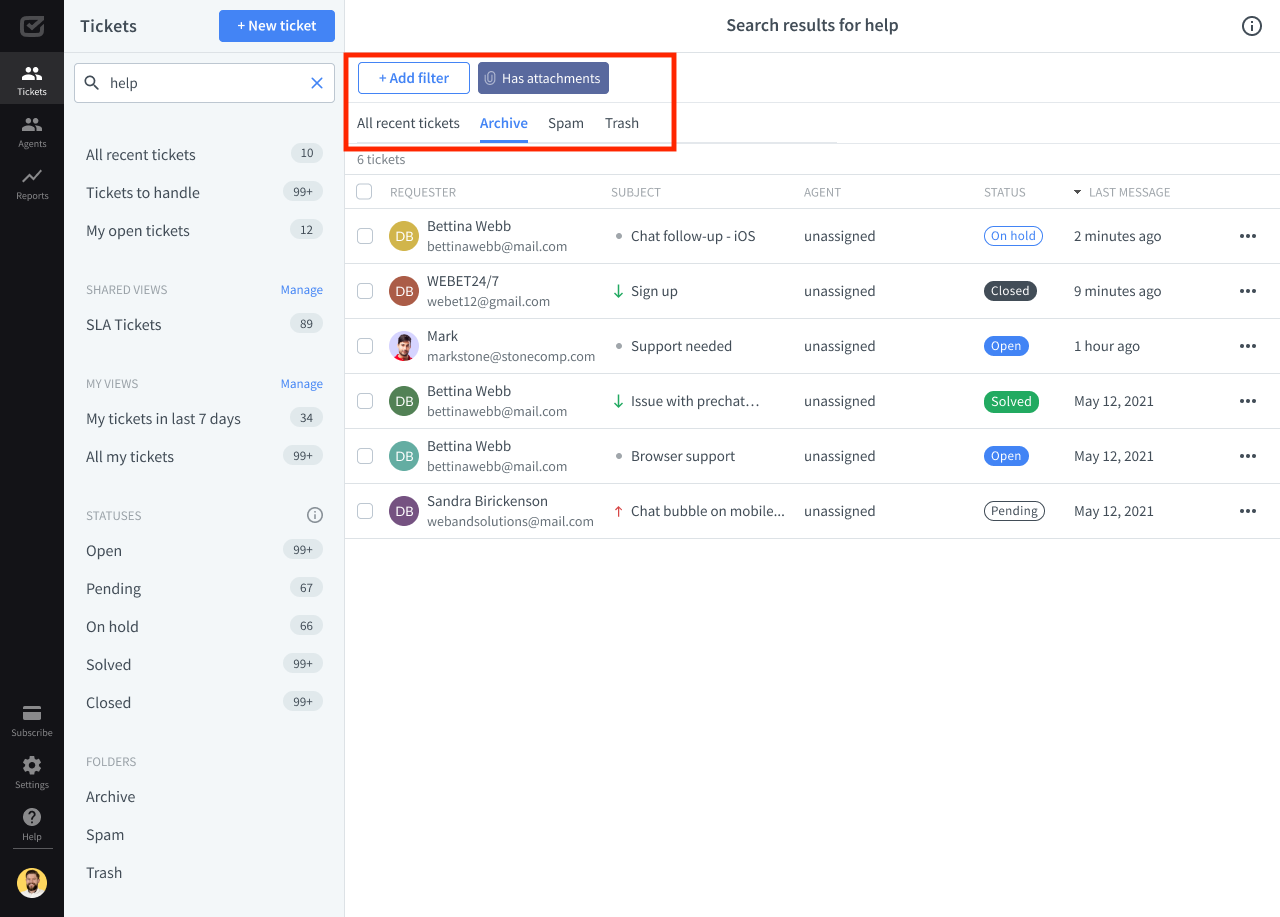
Task: Click the Closed status badge
Action: (1010, 291)
